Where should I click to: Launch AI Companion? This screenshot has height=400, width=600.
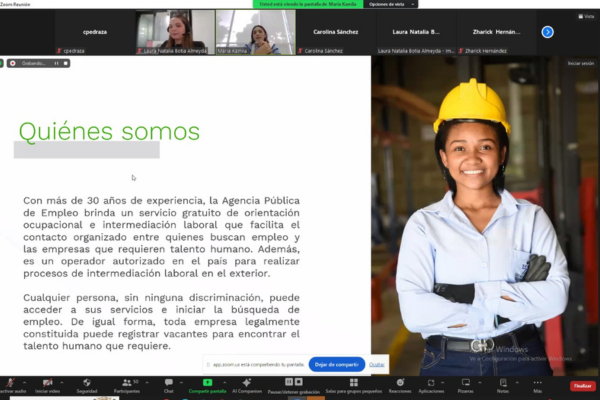(247, 385)
